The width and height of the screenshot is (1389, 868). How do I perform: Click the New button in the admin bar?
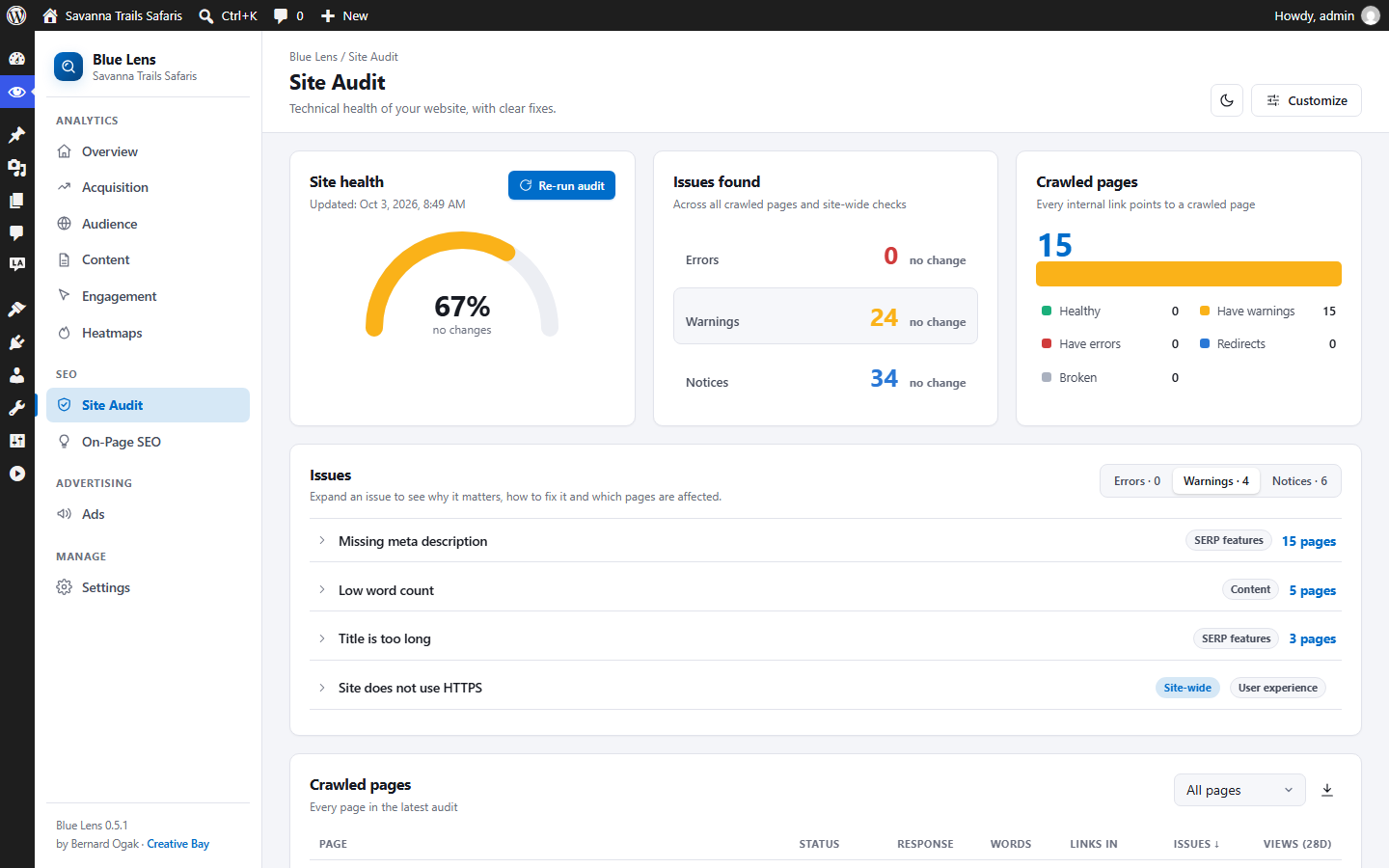[344, 15]
